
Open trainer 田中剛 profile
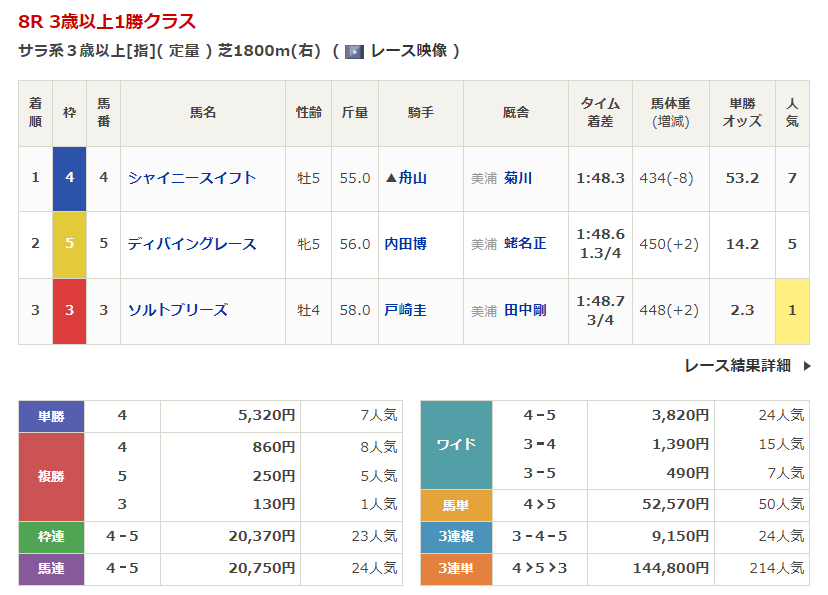(525, 310)
